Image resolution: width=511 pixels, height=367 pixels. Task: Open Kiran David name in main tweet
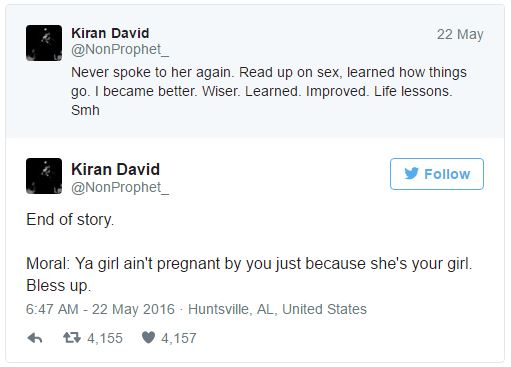pyautogui.click(x=115, y=169)
